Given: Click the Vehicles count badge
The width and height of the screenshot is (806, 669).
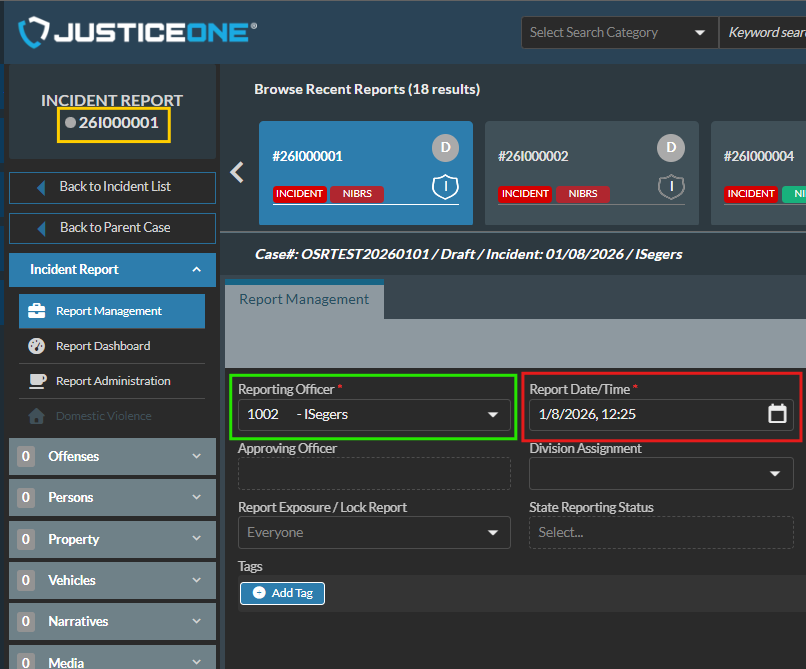Looking at the screenshot, I should [26, 581].
